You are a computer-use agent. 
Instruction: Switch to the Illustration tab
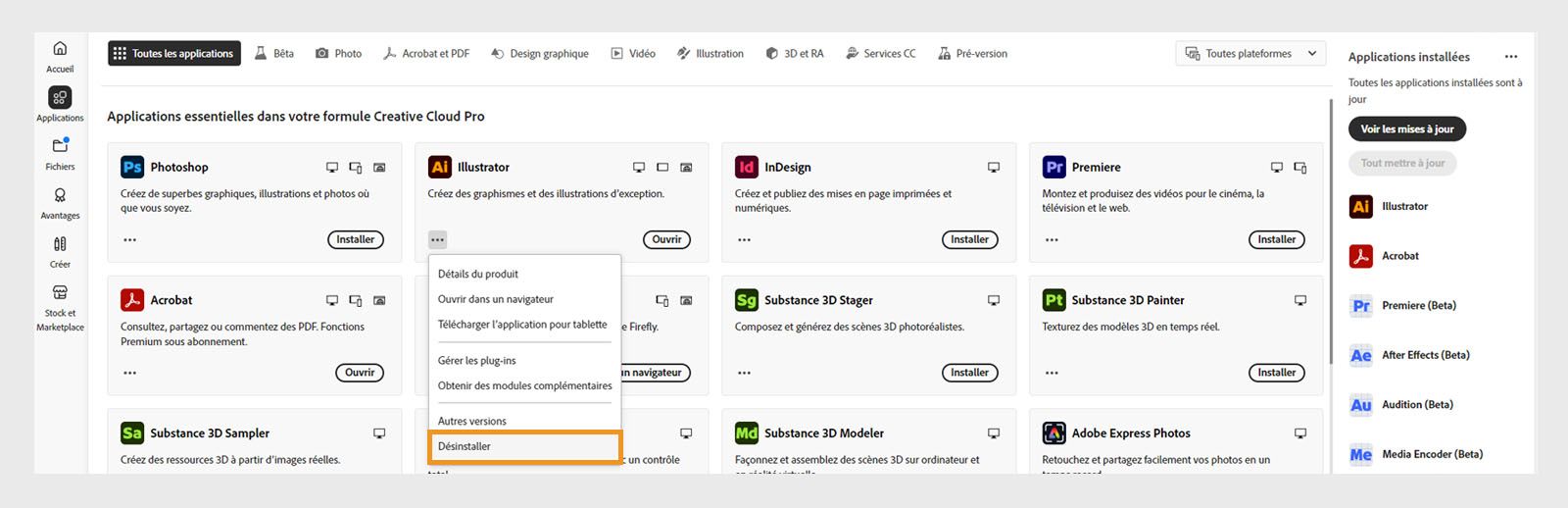[710, 54]
